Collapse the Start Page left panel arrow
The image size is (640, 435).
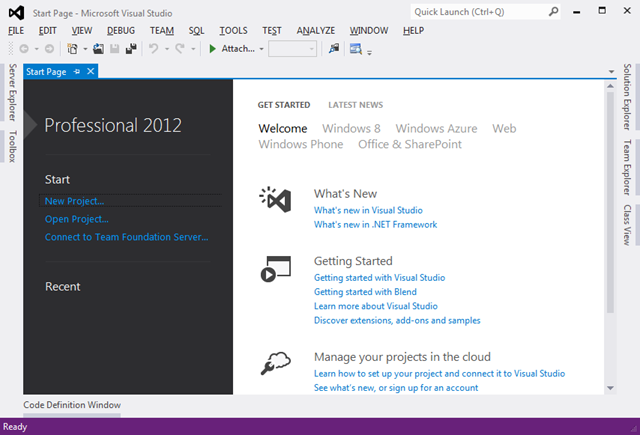tap(30, 125)
